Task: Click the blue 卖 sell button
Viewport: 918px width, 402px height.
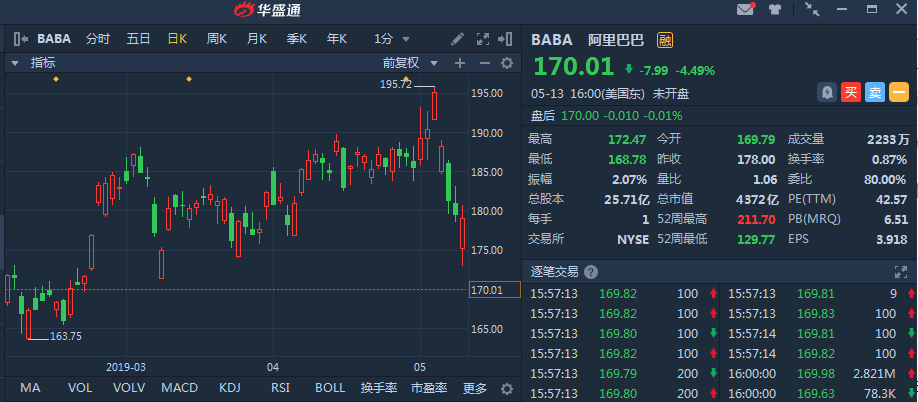Action: pyautogui.click(x=874, y=92)
